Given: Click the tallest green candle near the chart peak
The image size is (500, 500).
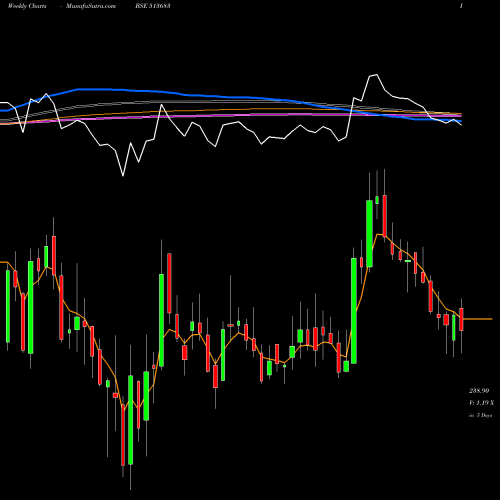Looking at the screenshot, I should [x=369, y=233].
